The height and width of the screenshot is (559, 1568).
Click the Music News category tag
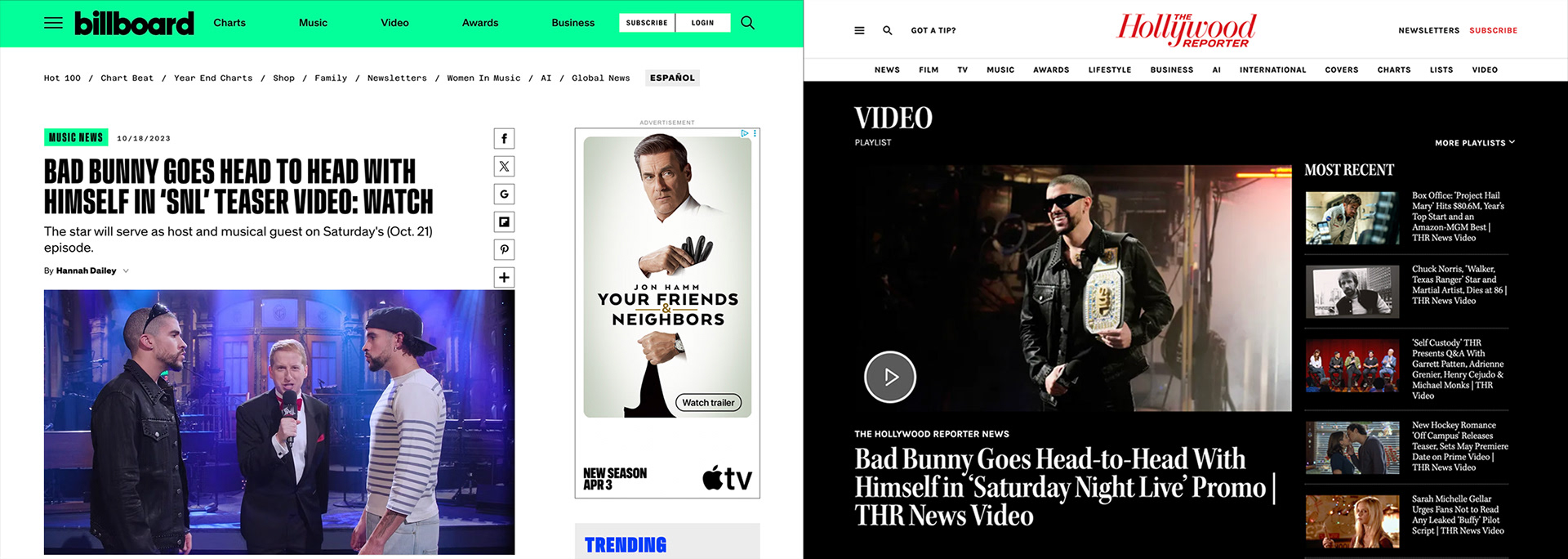point(76,137)
